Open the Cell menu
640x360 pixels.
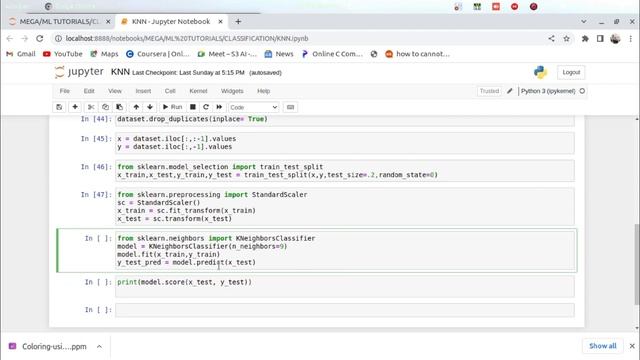[x=170, y=91]
